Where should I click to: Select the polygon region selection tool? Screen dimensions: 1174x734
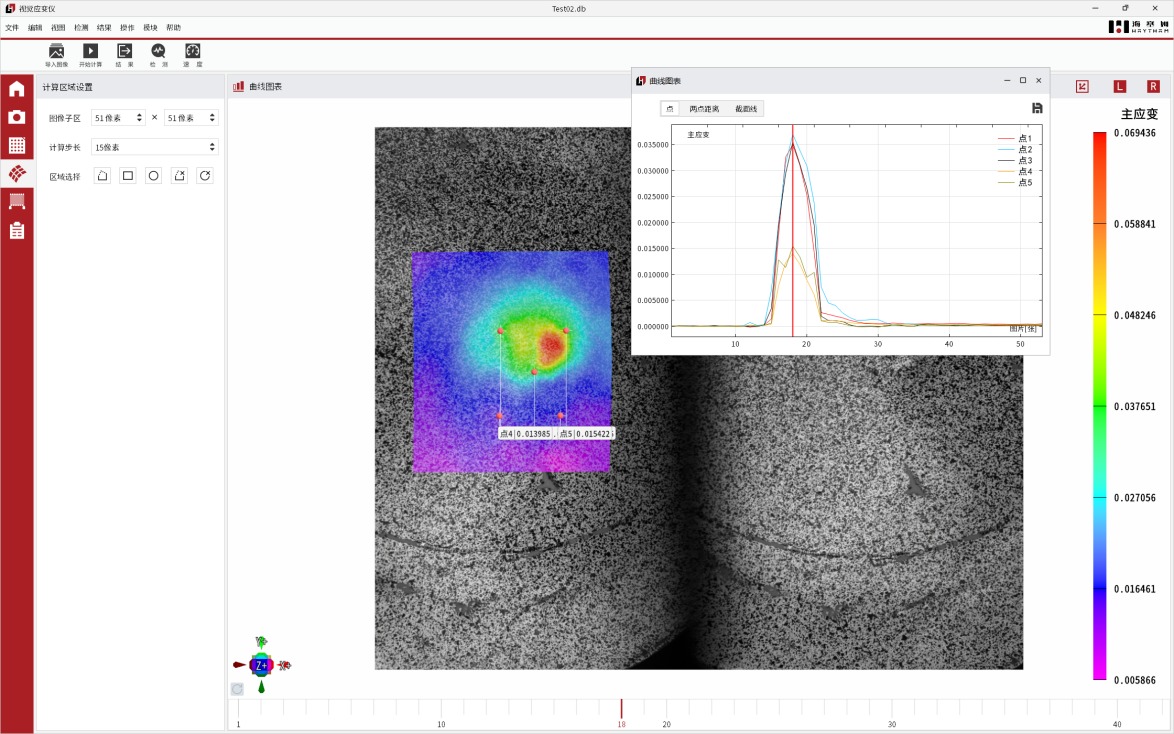pos(102,176)
